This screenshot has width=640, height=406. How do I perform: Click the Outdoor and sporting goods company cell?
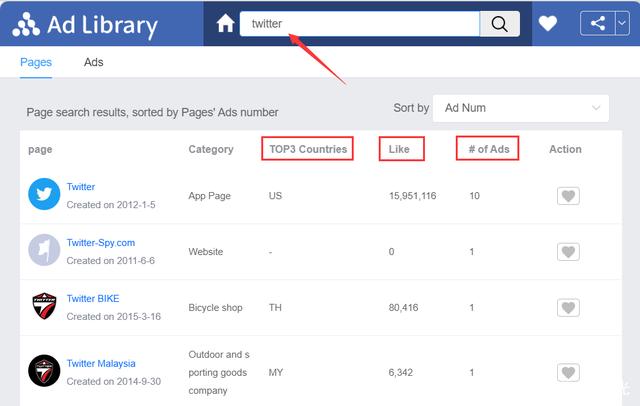point(219,373)
